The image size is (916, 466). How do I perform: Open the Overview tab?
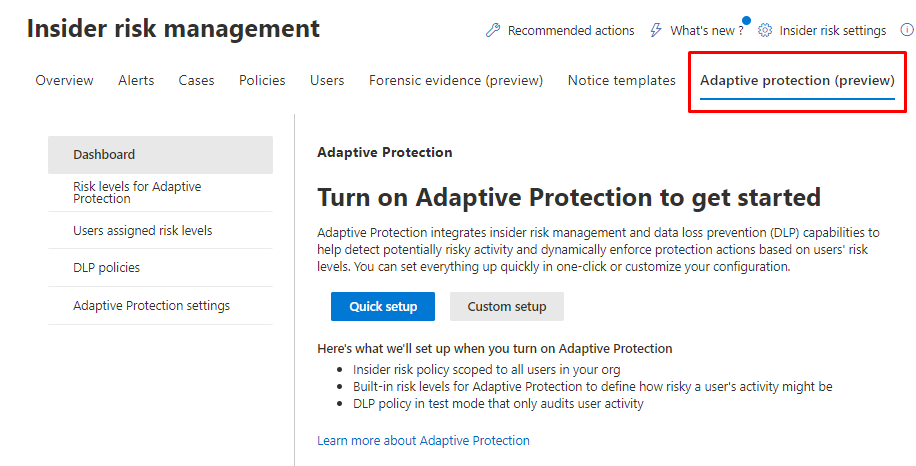[x=64, y=80]
